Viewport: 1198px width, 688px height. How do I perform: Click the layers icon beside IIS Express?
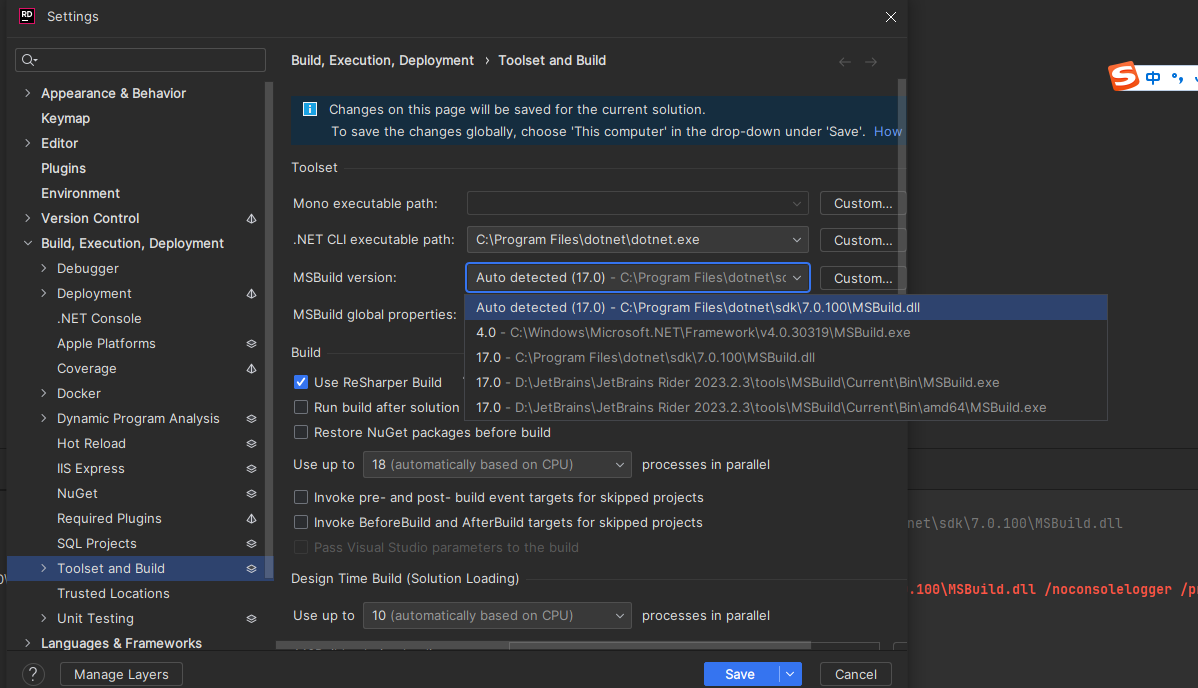tap(251, 469)
